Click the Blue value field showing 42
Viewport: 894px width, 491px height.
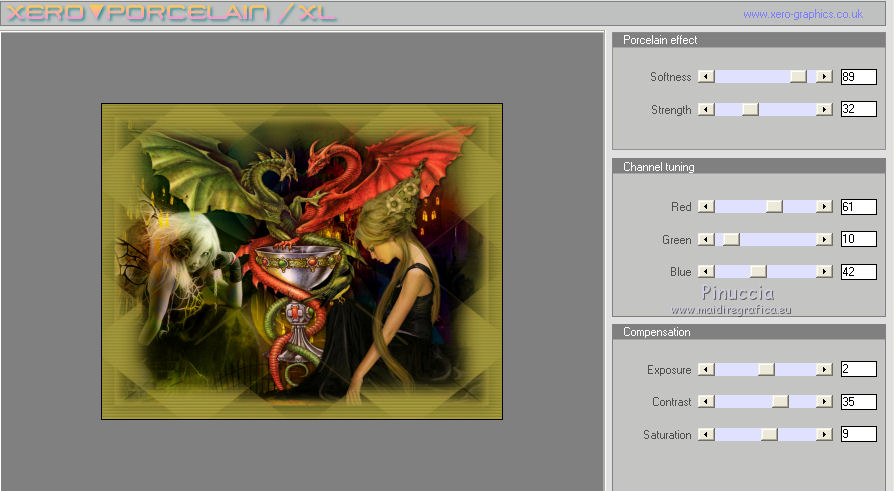tap(859, 271)
